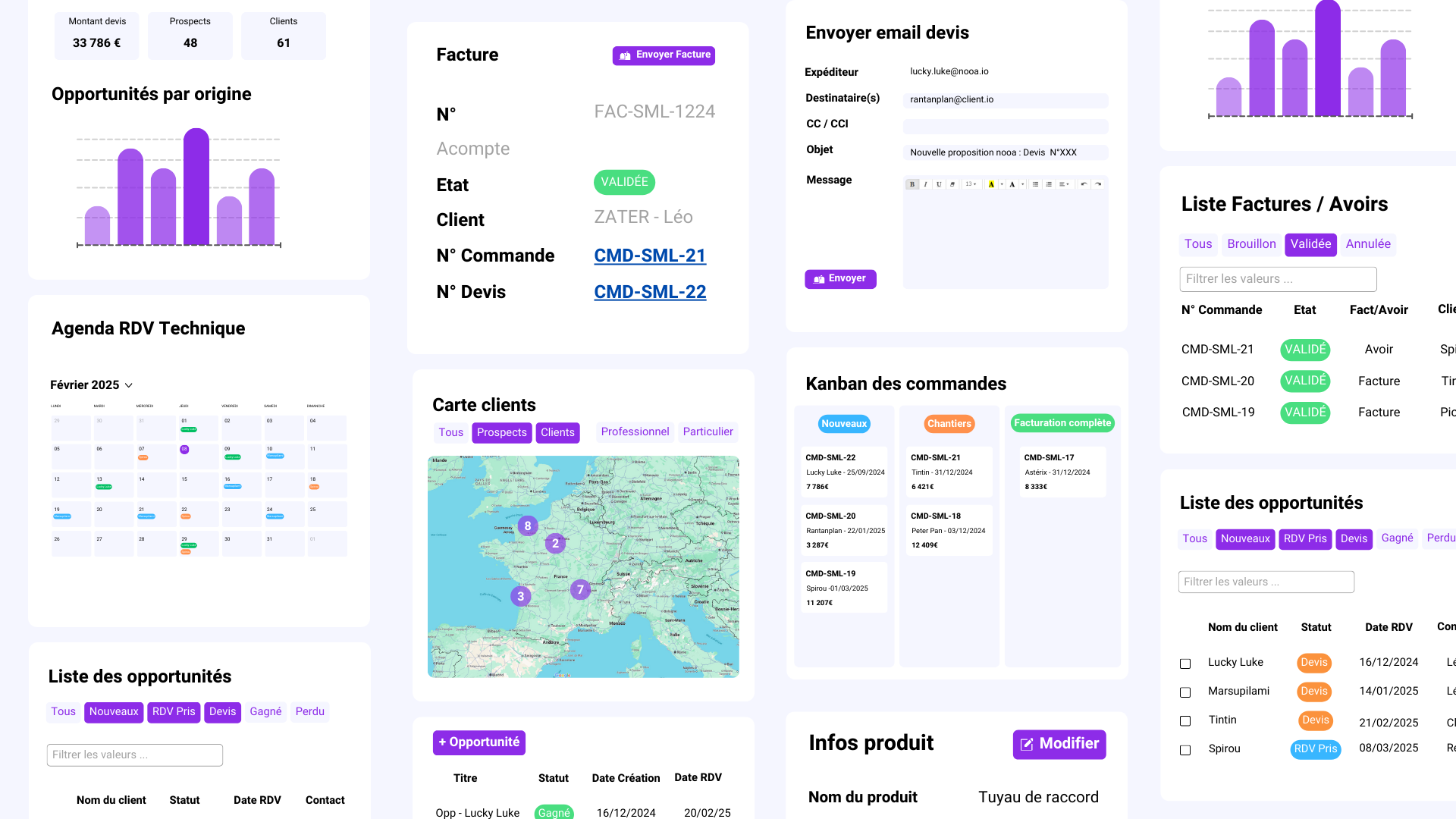
Task: Click the + Opportunité button
Action: pyautogui.click(x=479, y=742)
